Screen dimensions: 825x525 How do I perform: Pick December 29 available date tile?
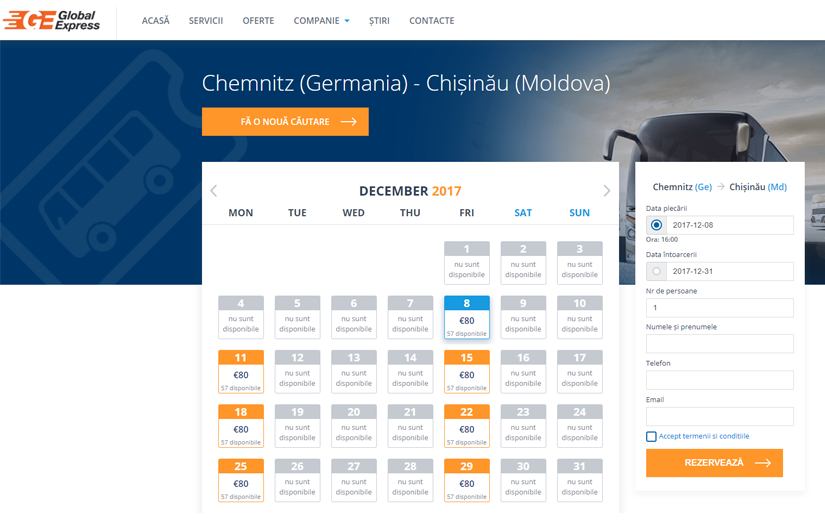click(467, 478)
